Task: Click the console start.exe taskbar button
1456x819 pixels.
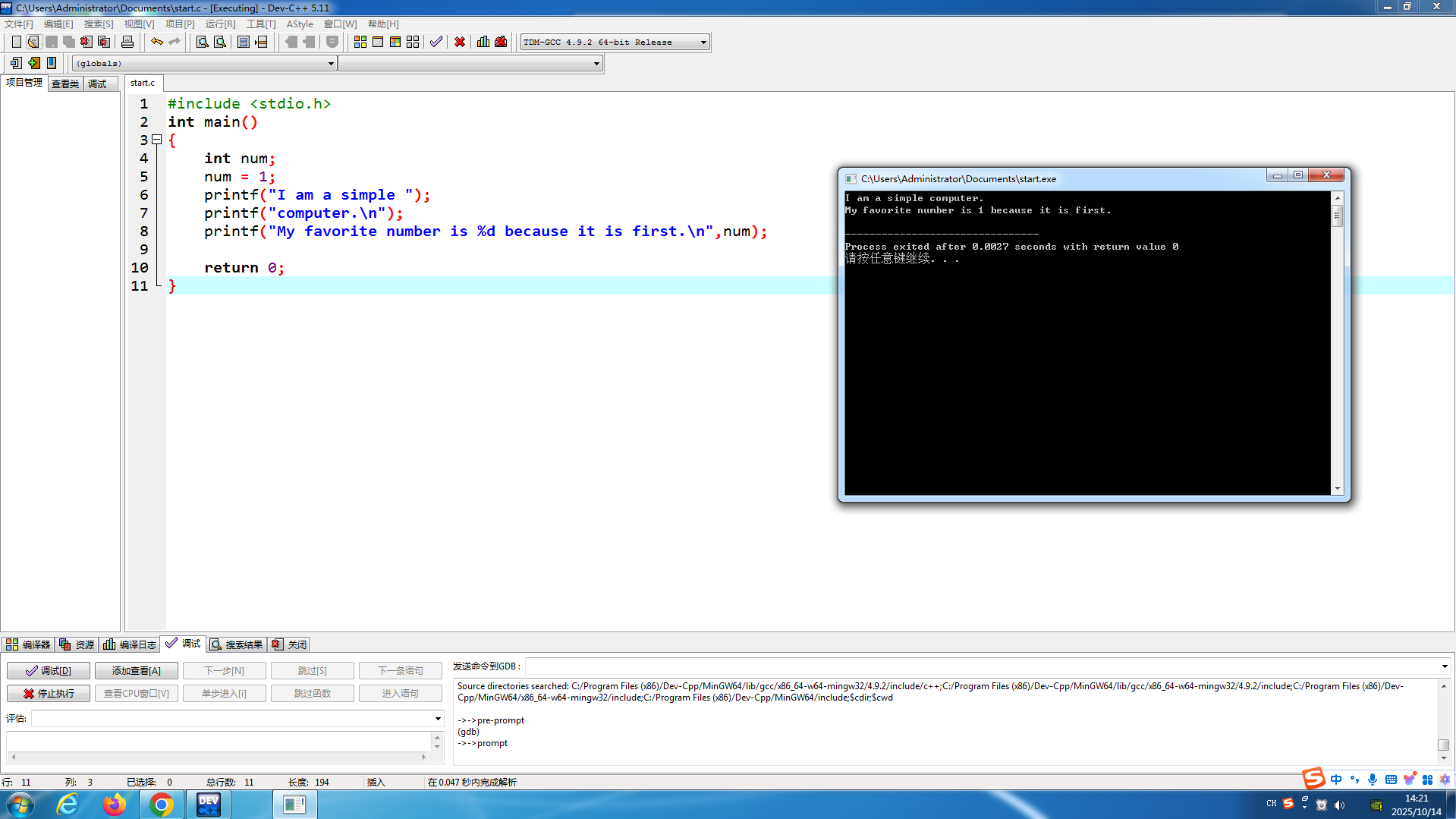Action: click(294, 805)
